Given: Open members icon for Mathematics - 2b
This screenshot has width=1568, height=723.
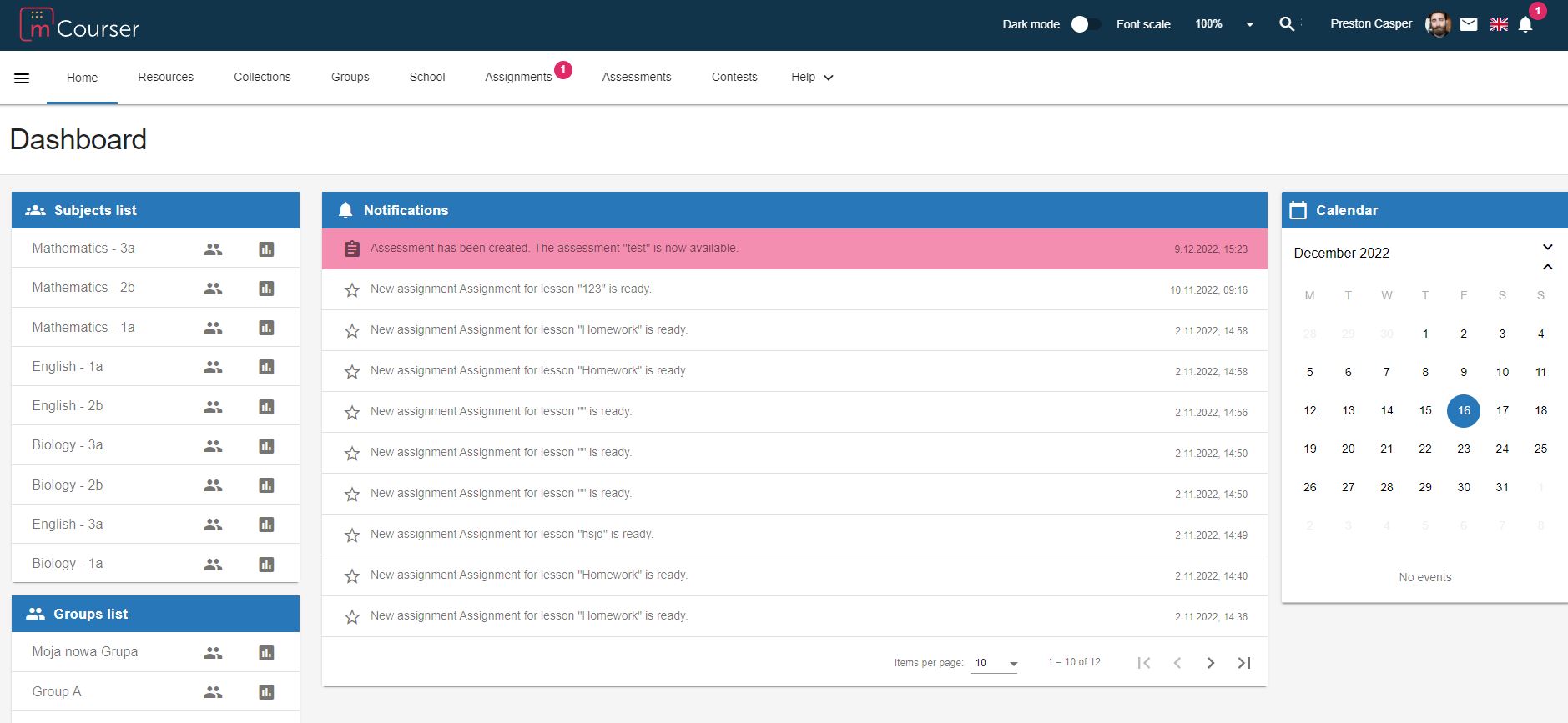Looking at the screenshot, I should (214, 289).
